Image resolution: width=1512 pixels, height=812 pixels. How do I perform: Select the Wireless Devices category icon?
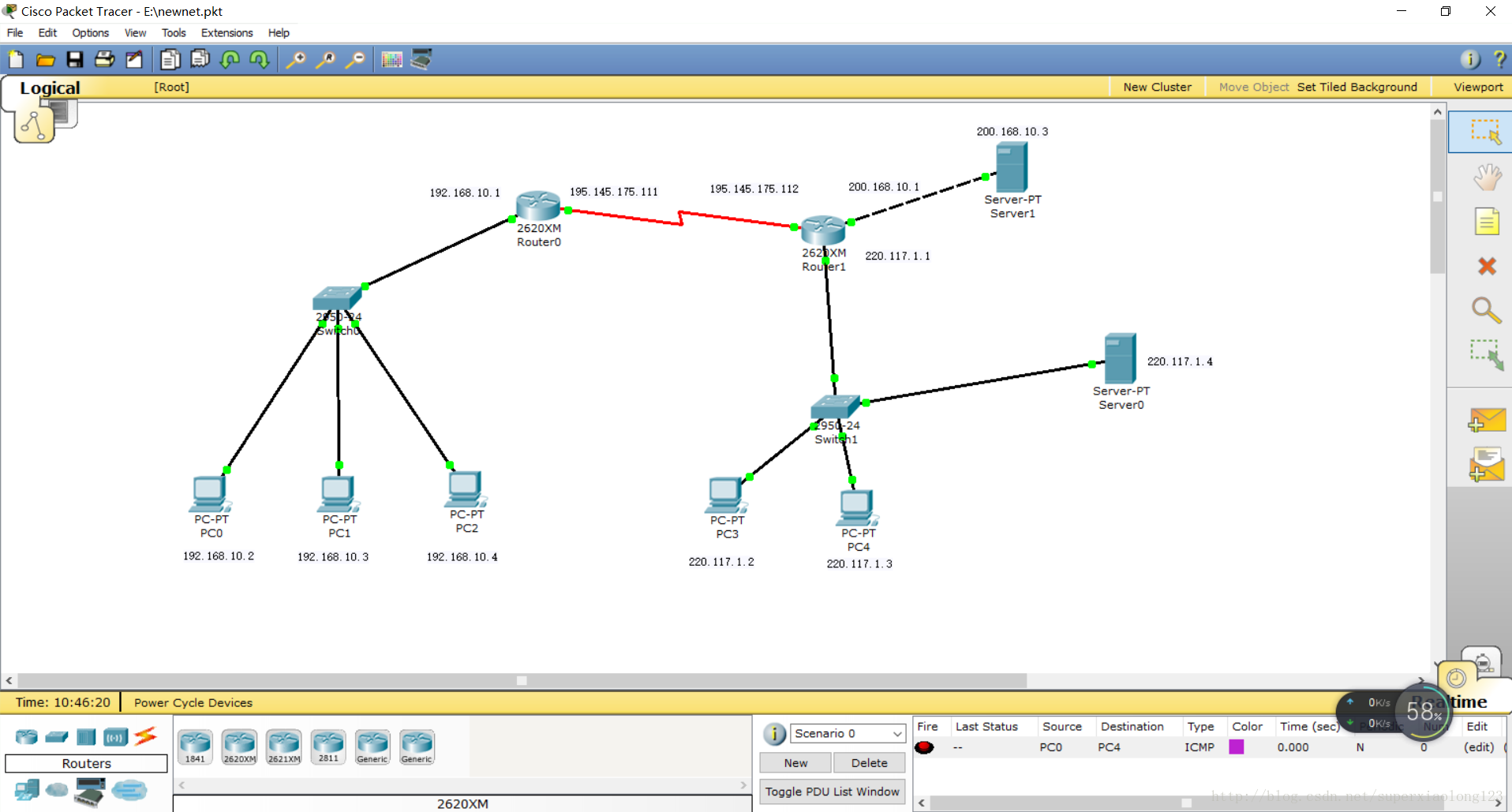point(115,737)
